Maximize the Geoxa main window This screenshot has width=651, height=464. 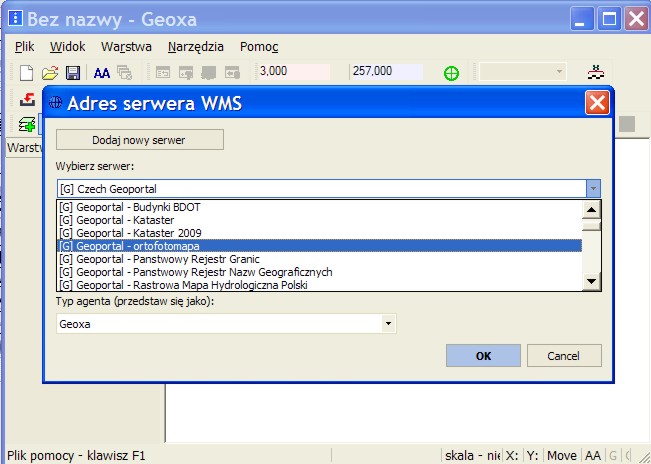[x=609, y=19]
